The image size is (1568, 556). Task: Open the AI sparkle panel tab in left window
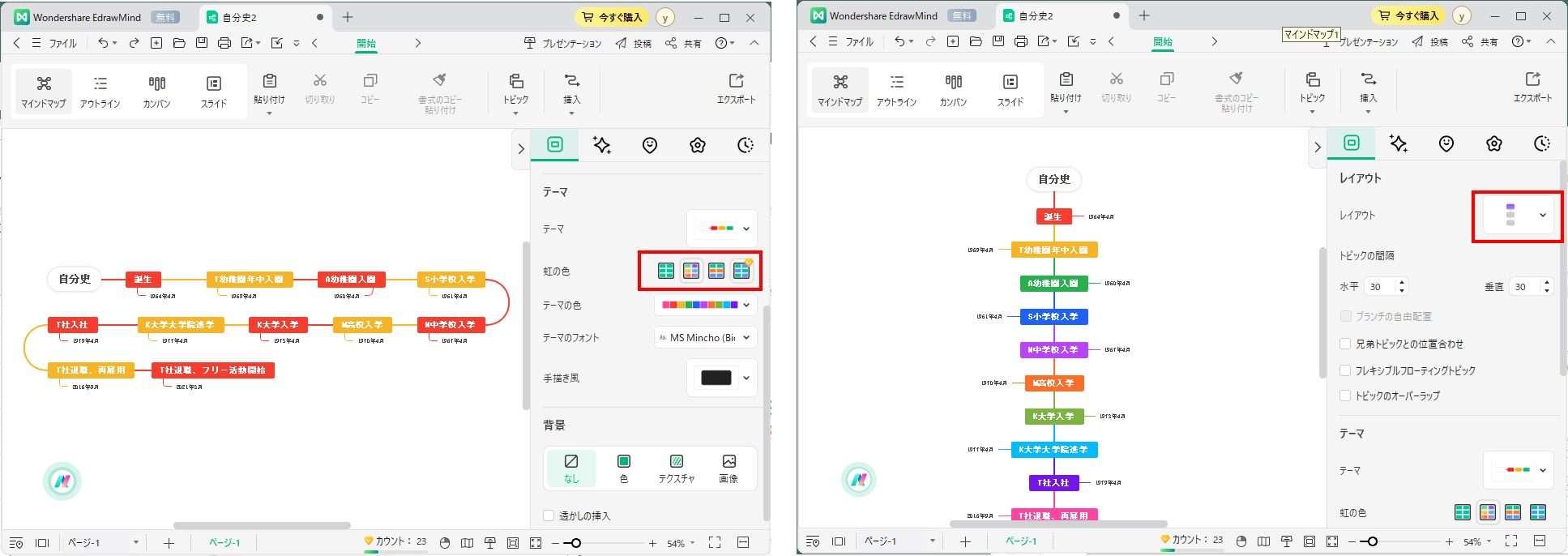click(x=601, y=145)
